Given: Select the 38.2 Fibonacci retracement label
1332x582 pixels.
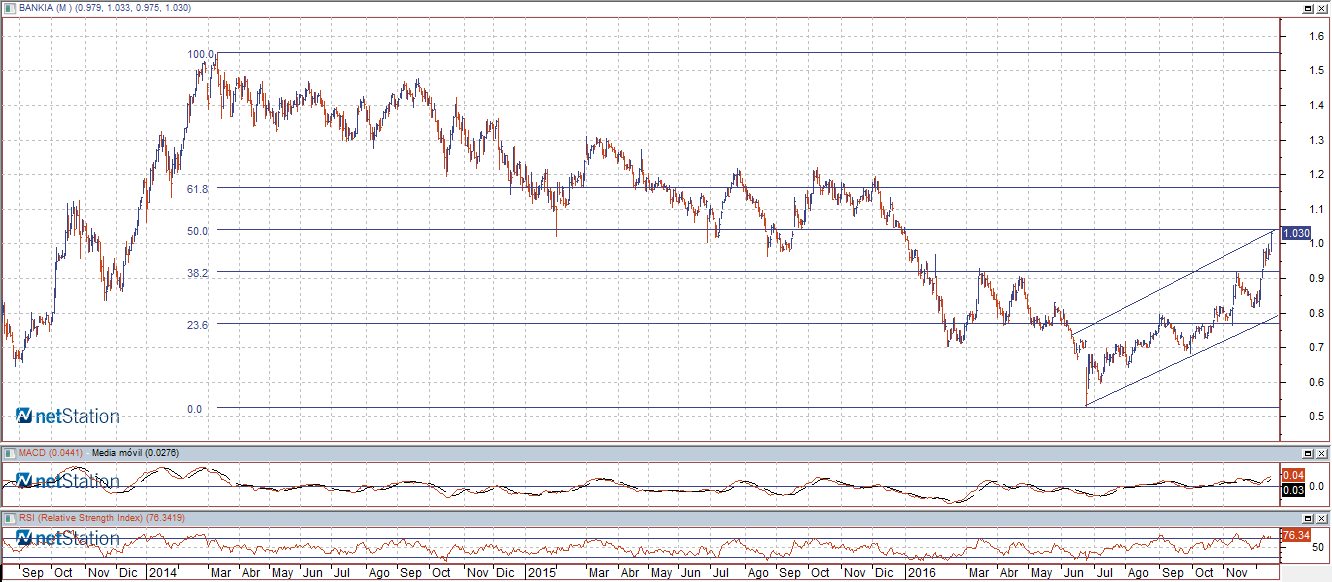Looking at the screenshot, I should point(197,273).
